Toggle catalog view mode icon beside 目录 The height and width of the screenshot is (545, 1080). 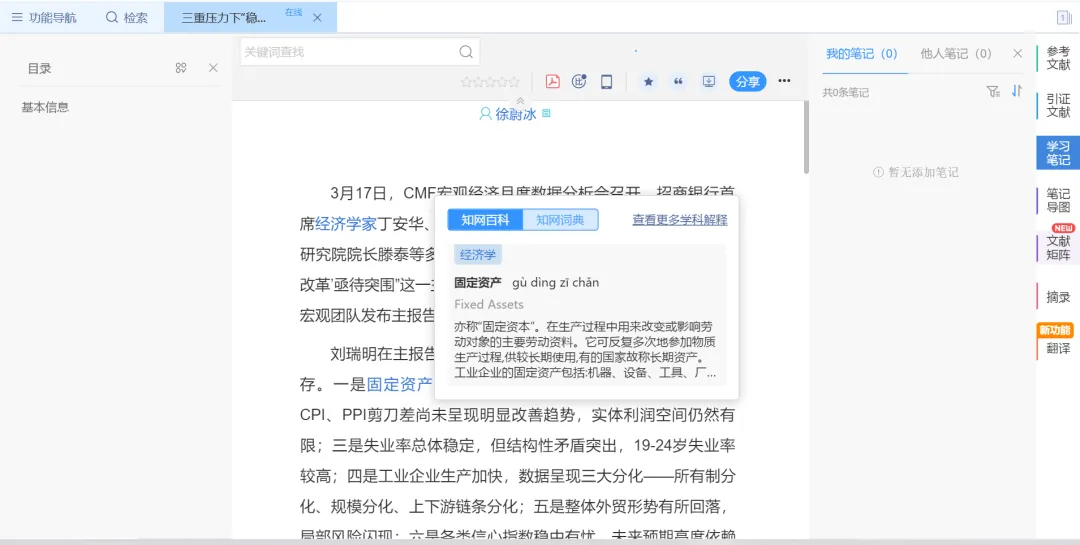click(x=181, y=68)
